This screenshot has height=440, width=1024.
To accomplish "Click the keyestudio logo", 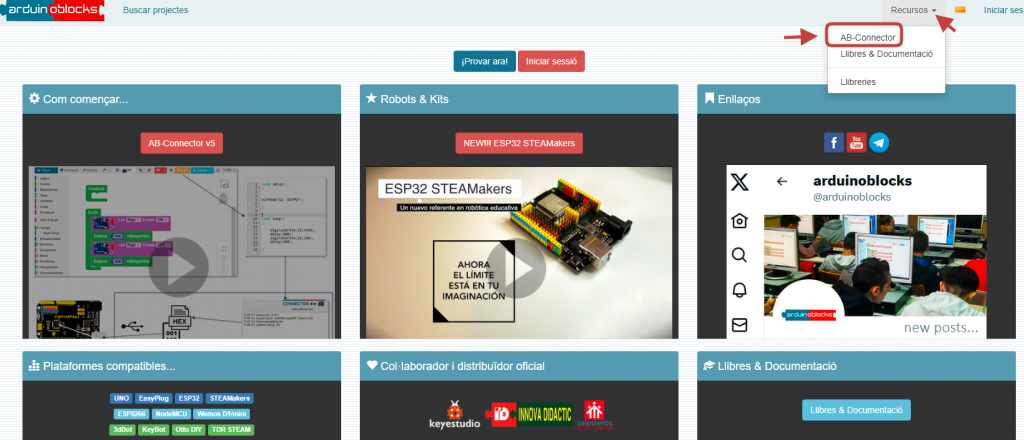I will coord(455,415).
